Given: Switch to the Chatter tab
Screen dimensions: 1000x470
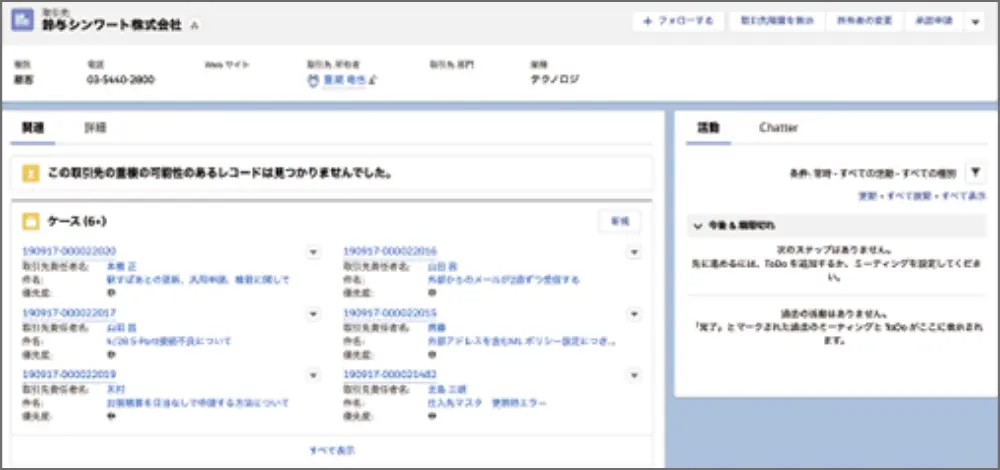Looking at the screenshot, I should click(778, 128).
